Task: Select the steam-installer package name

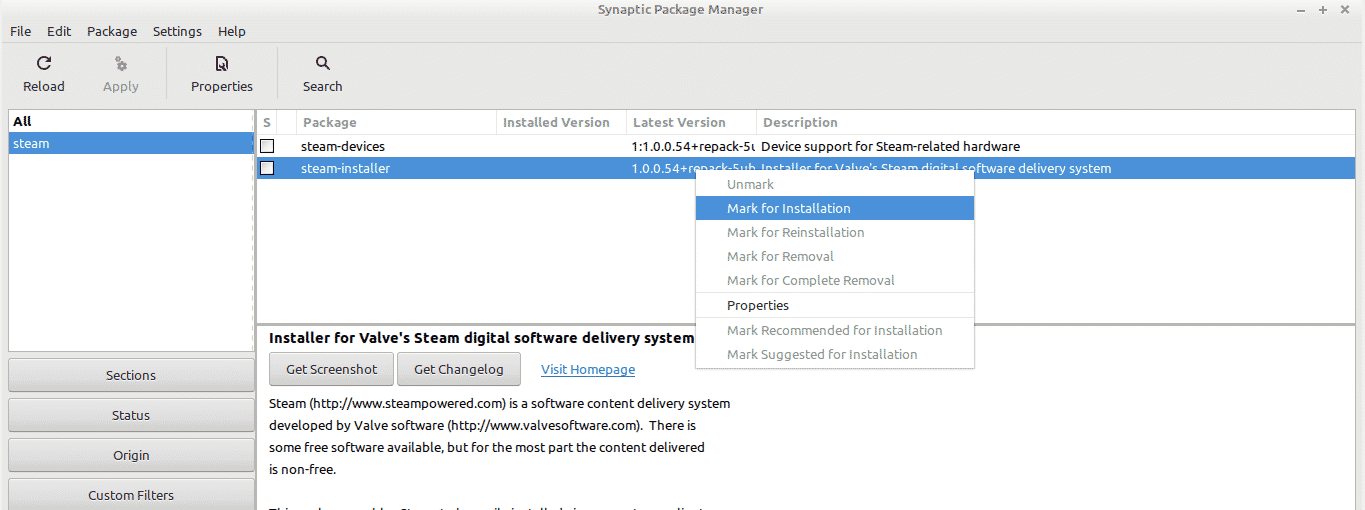Action: click(x=345, y=168)
